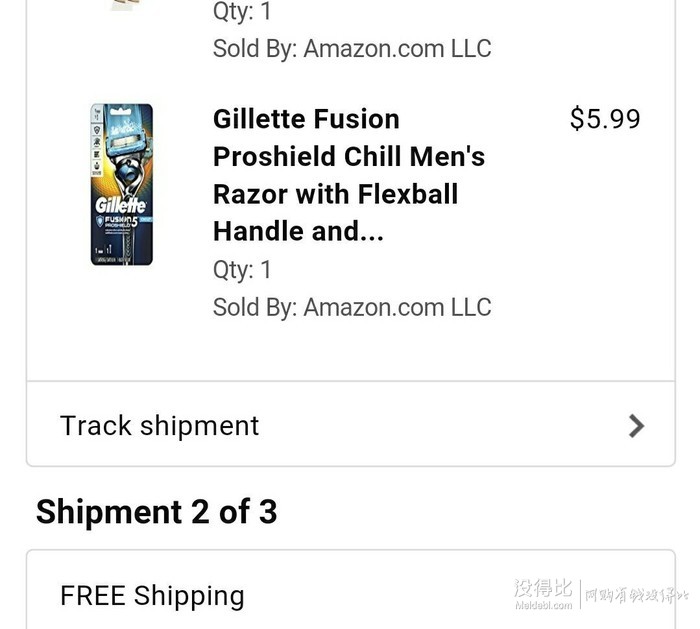Image resolution: width=700 pixels, height=629 pixels.
Task: Tap the Track shipment row label
Action: tap(159, 425)
